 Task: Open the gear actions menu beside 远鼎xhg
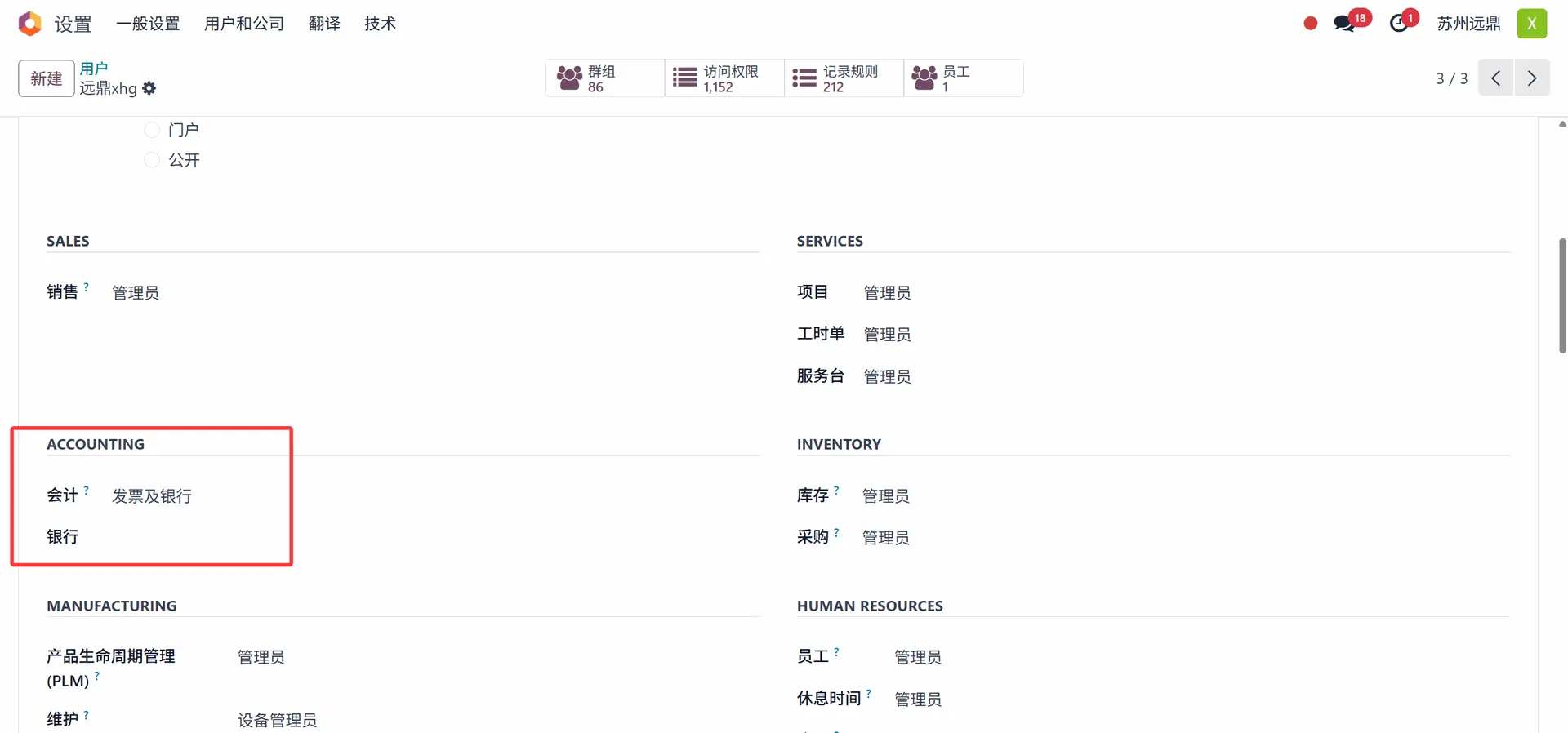coord(149,88)
